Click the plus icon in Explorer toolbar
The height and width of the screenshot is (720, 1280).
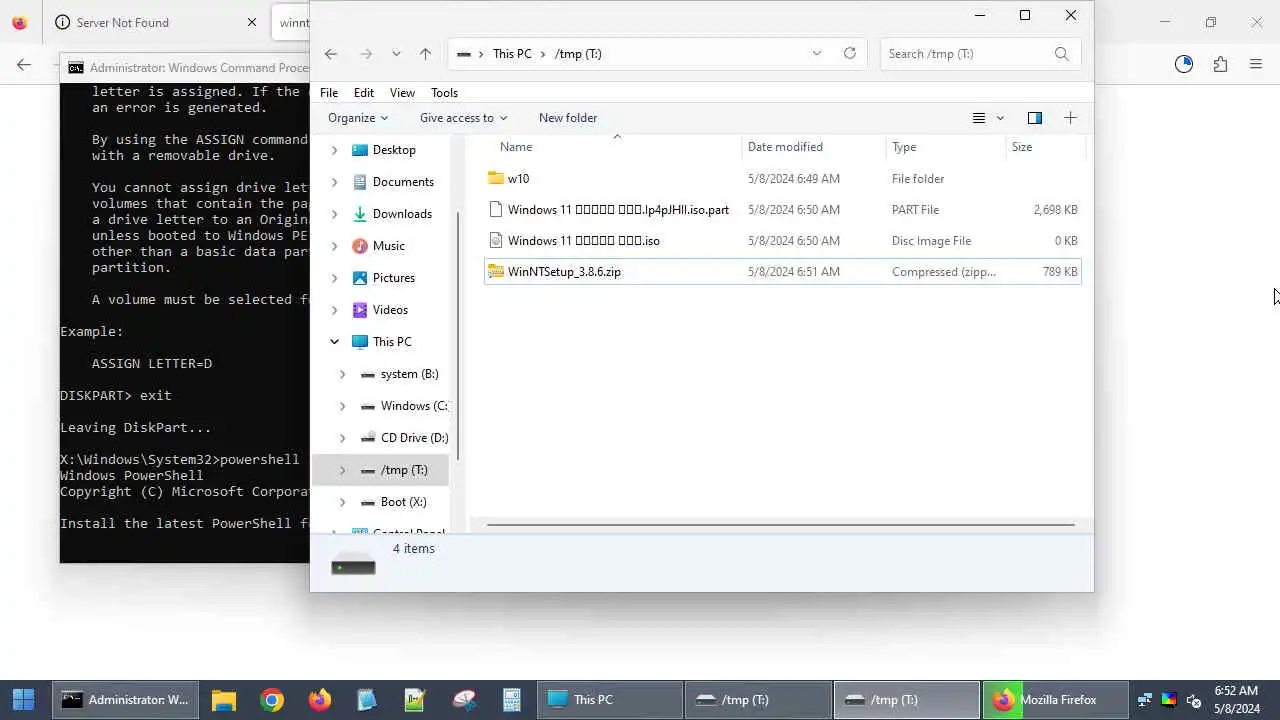point(1070,118)
